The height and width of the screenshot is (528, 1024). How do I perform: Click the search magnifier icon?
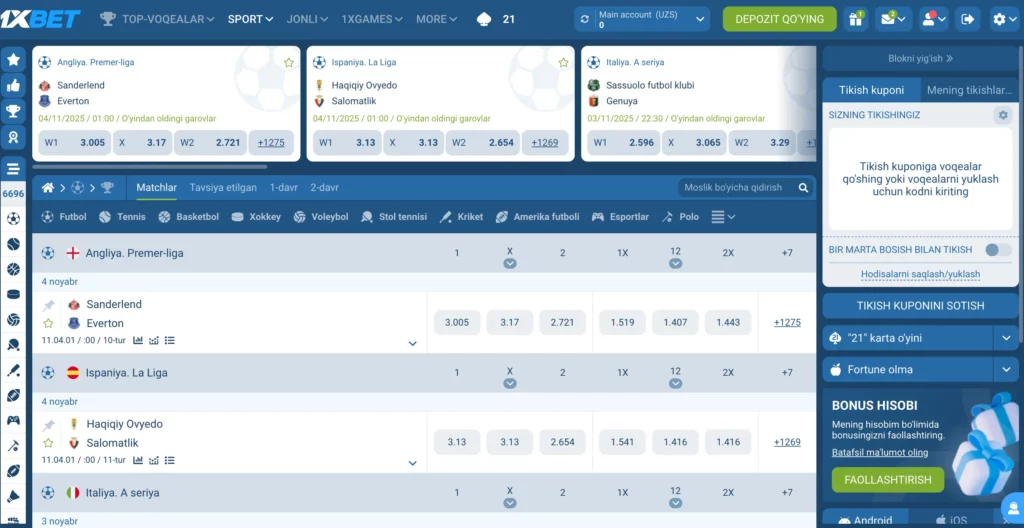803,188
